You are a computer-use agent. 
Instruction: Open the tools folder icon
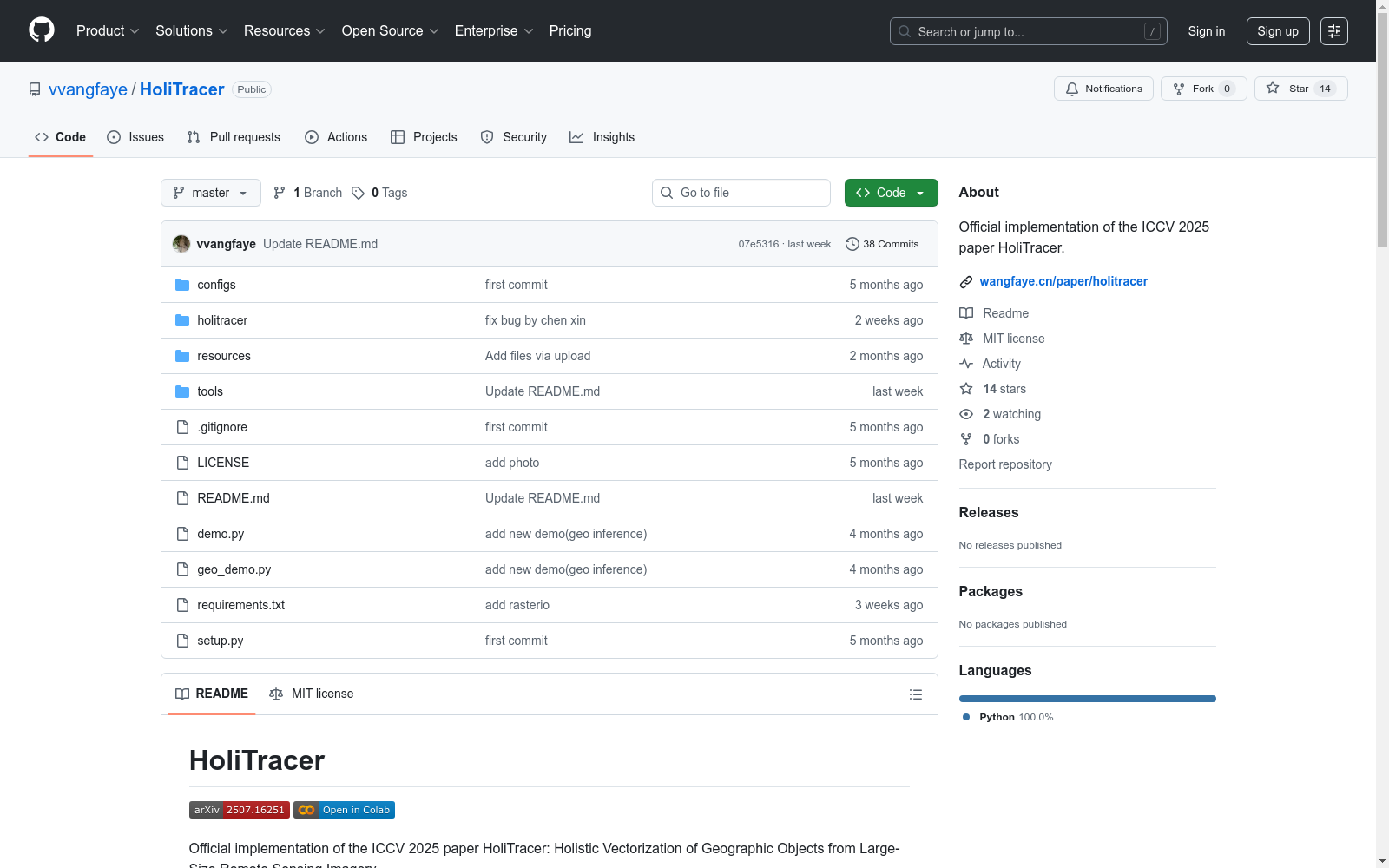tap(182, 391)
